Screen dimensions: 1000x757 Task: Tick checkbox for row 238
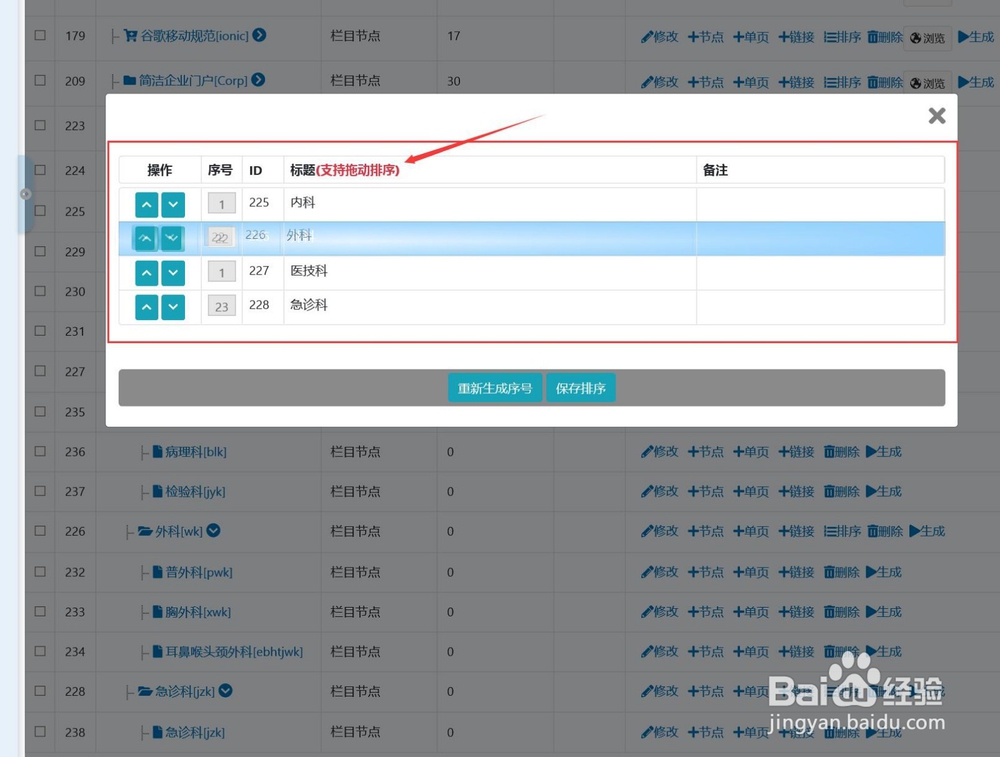click(40, 731)
